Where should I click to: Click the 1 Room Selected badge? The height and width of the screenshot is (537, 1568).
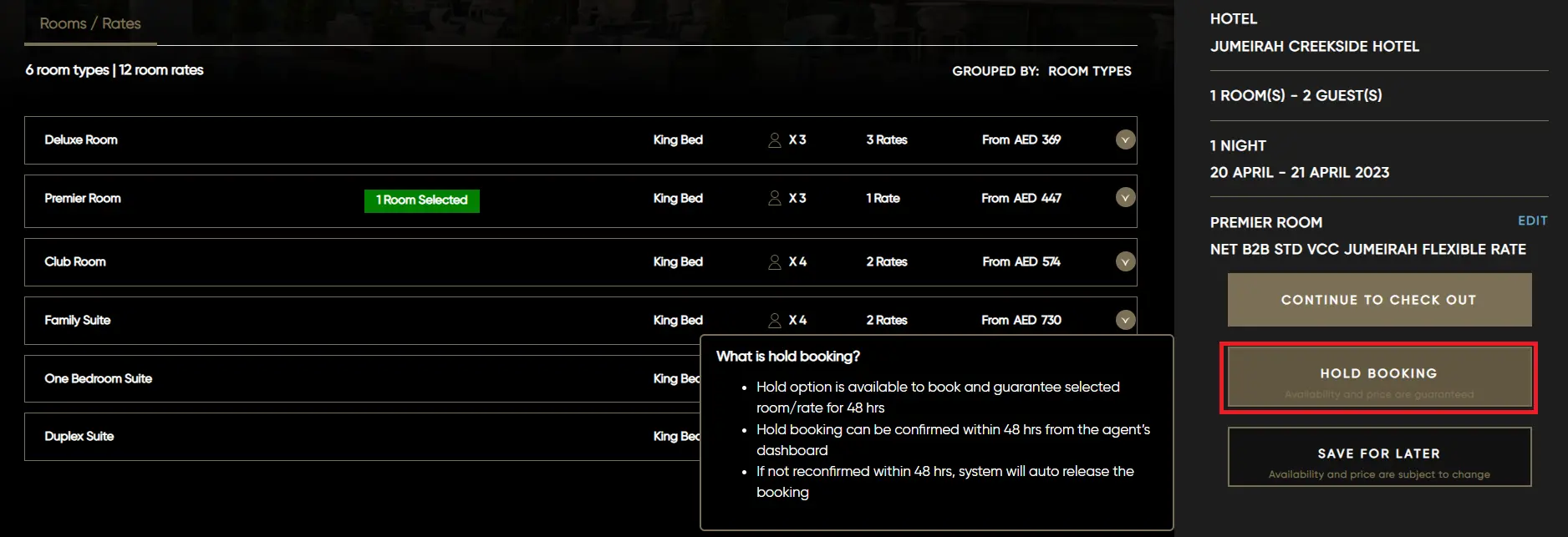(x=421, y=200)
